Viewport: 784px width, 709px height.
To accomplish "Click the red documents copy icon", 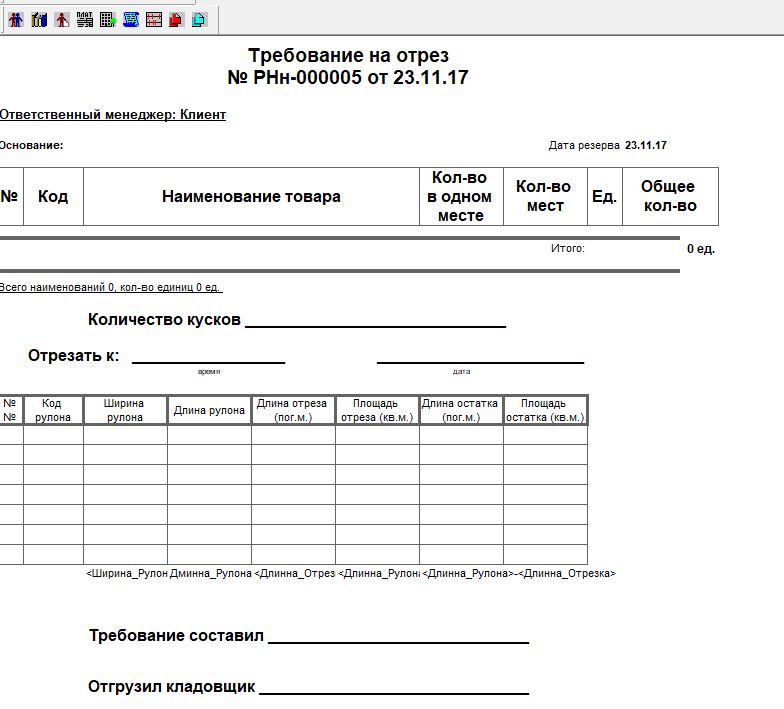I will click(x=177, y=19).
